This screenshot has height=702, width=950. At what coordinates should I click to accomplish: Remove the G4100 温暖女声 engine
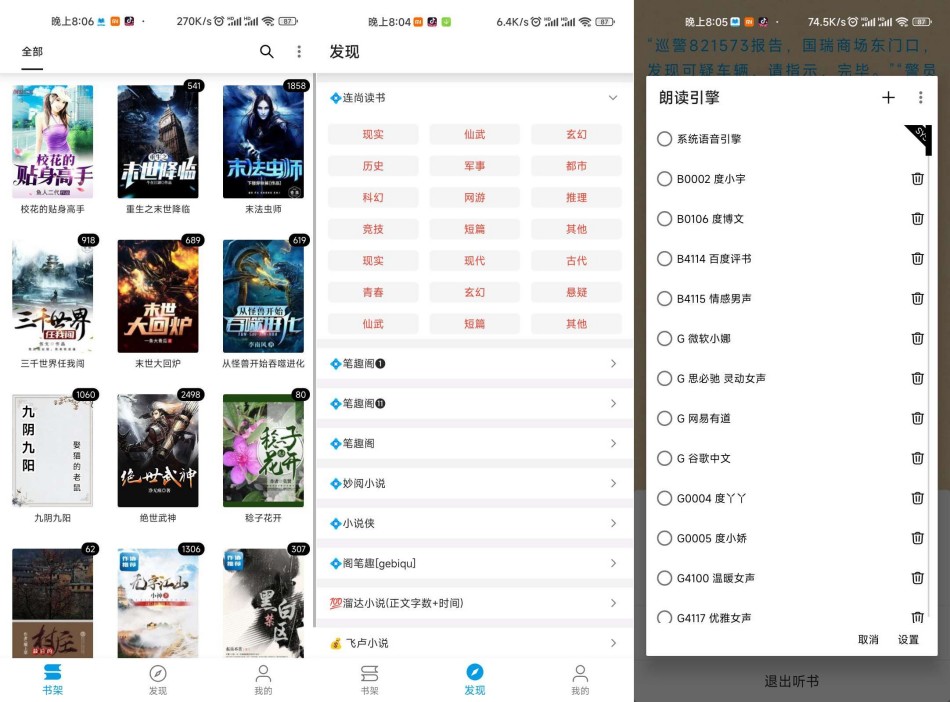(x=917, y=578)
